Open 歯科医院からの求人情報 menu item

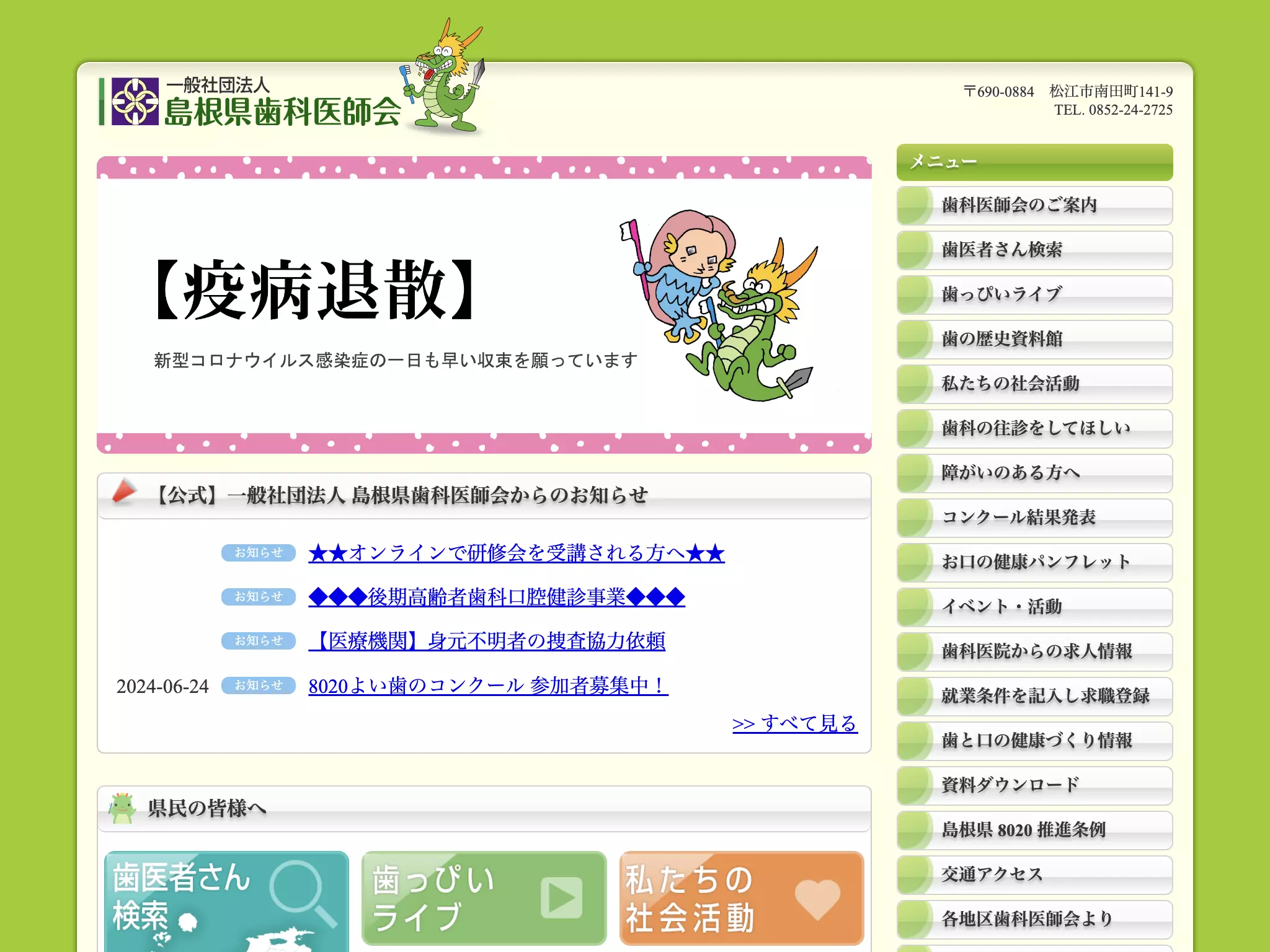point(1034,651)
